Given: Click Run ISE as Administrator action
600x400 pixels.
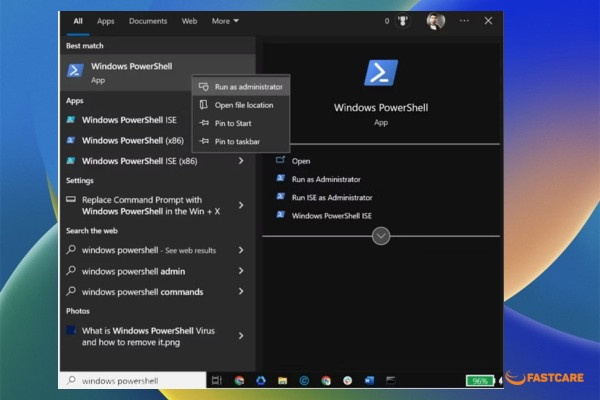Looking at the screenshot, I should coord(332,198).
